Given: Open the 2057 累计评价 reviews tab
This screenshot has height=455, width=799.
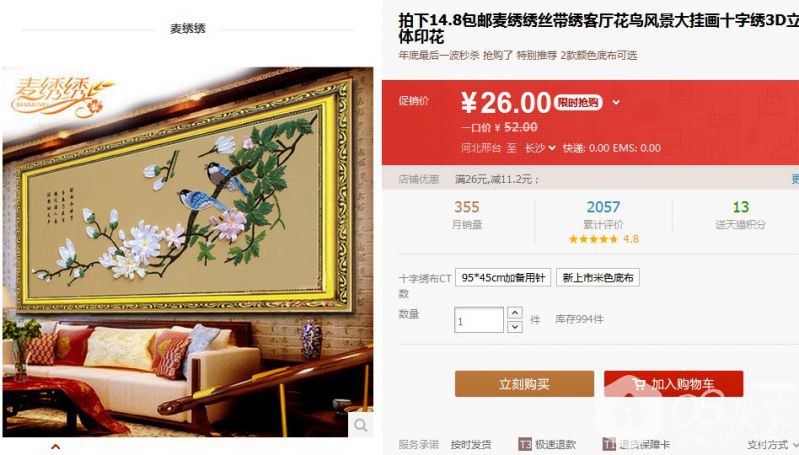Looking at the screenshot, I should click(603, 215).
